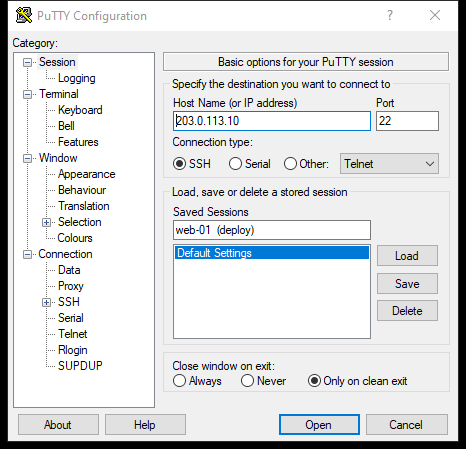Select the Serial connection type radio button

pyautogui.click(x=235, y=164)
